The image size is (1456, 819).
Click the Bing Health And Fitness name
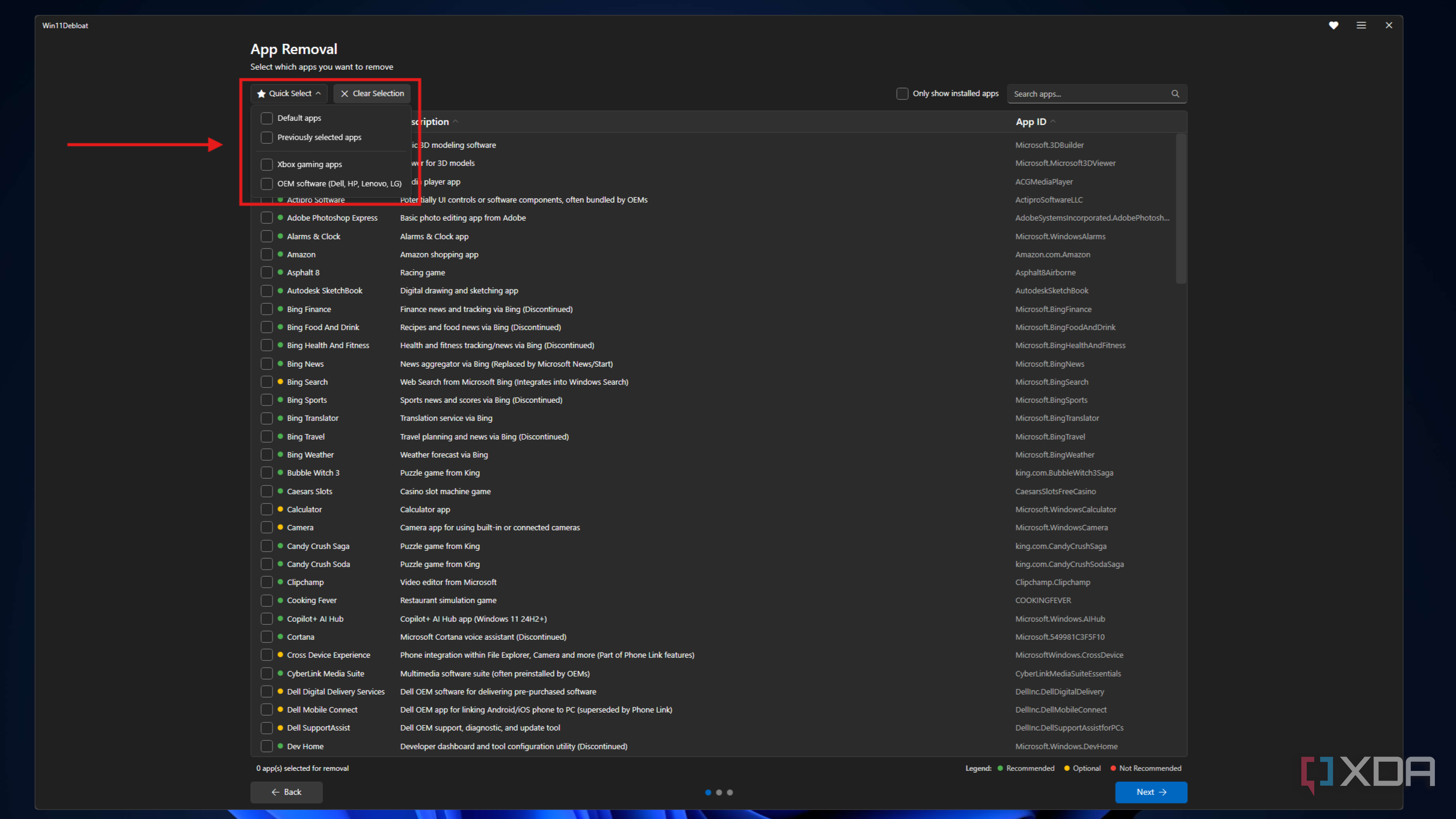(x=328, y=345)
